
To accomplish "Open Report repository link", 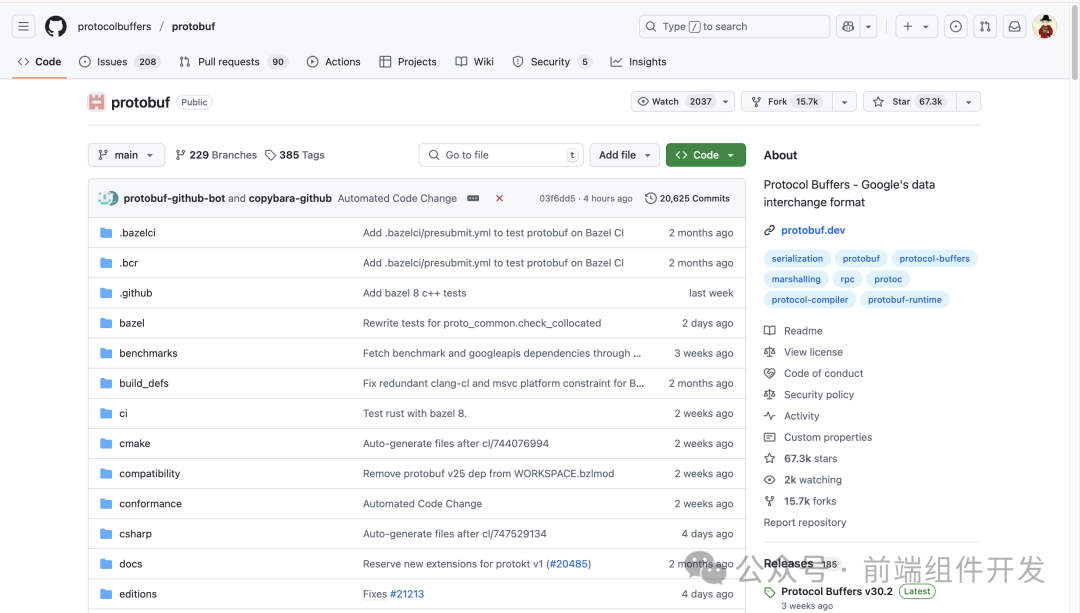I will click(x=804, y=523).
